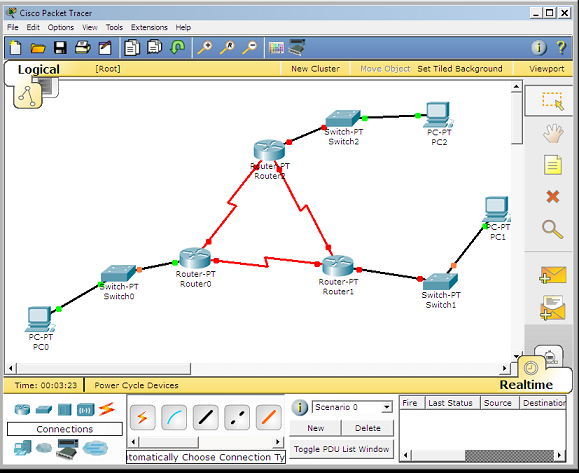Select Router2 on the canvas
Screen dimensions: 579x473
pos(269,149)
